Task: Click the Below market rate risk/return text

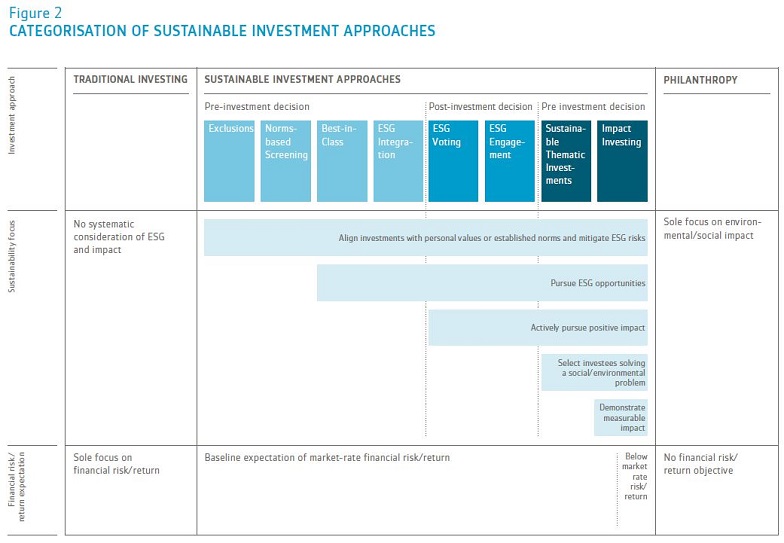Action: (x=635, y=476)
